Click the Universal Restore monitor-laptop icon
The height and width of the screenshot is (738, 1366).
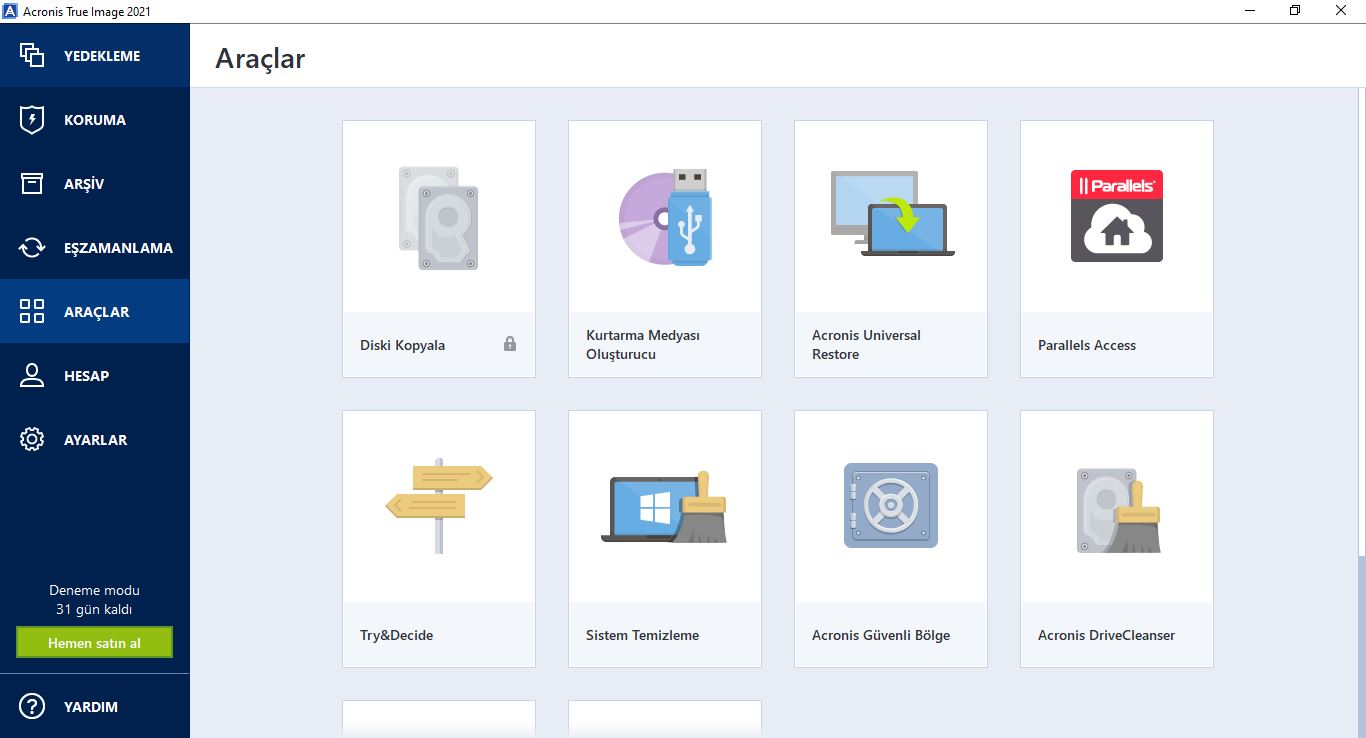pos(892,213)
